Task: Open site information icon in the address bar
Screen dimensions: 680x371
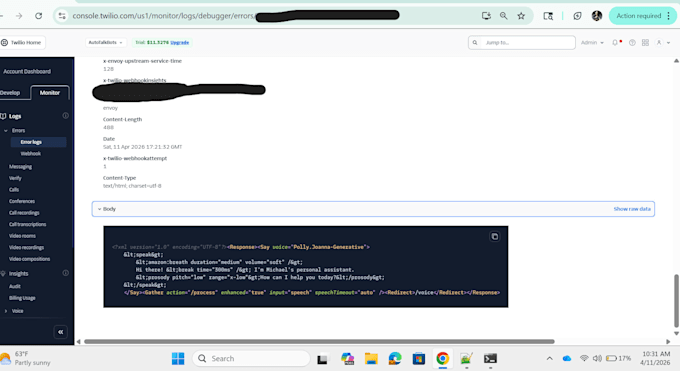Action: coord(62,16)
